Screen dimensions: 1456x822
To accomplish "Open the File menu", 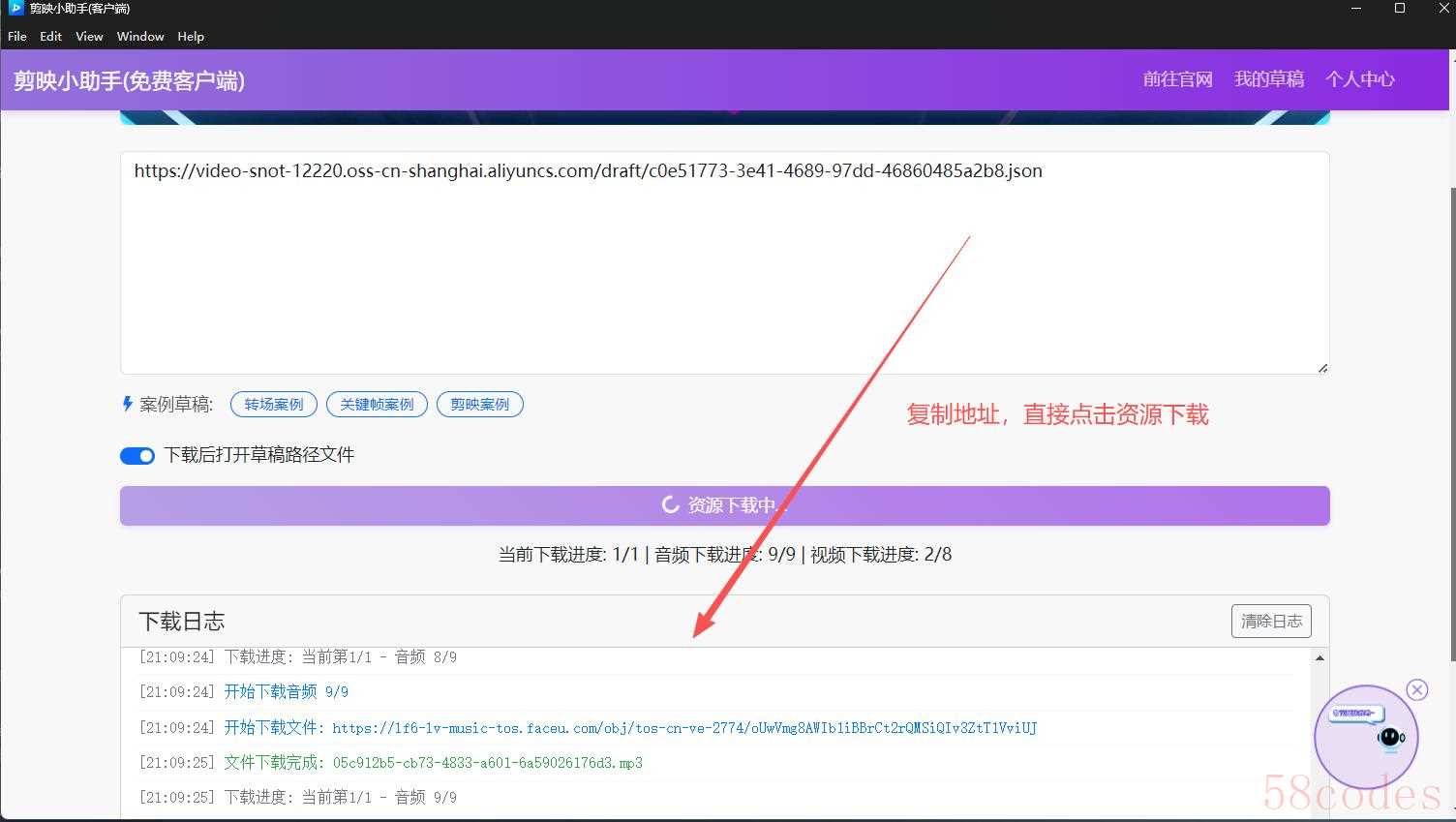I will [x=17, y=36].
